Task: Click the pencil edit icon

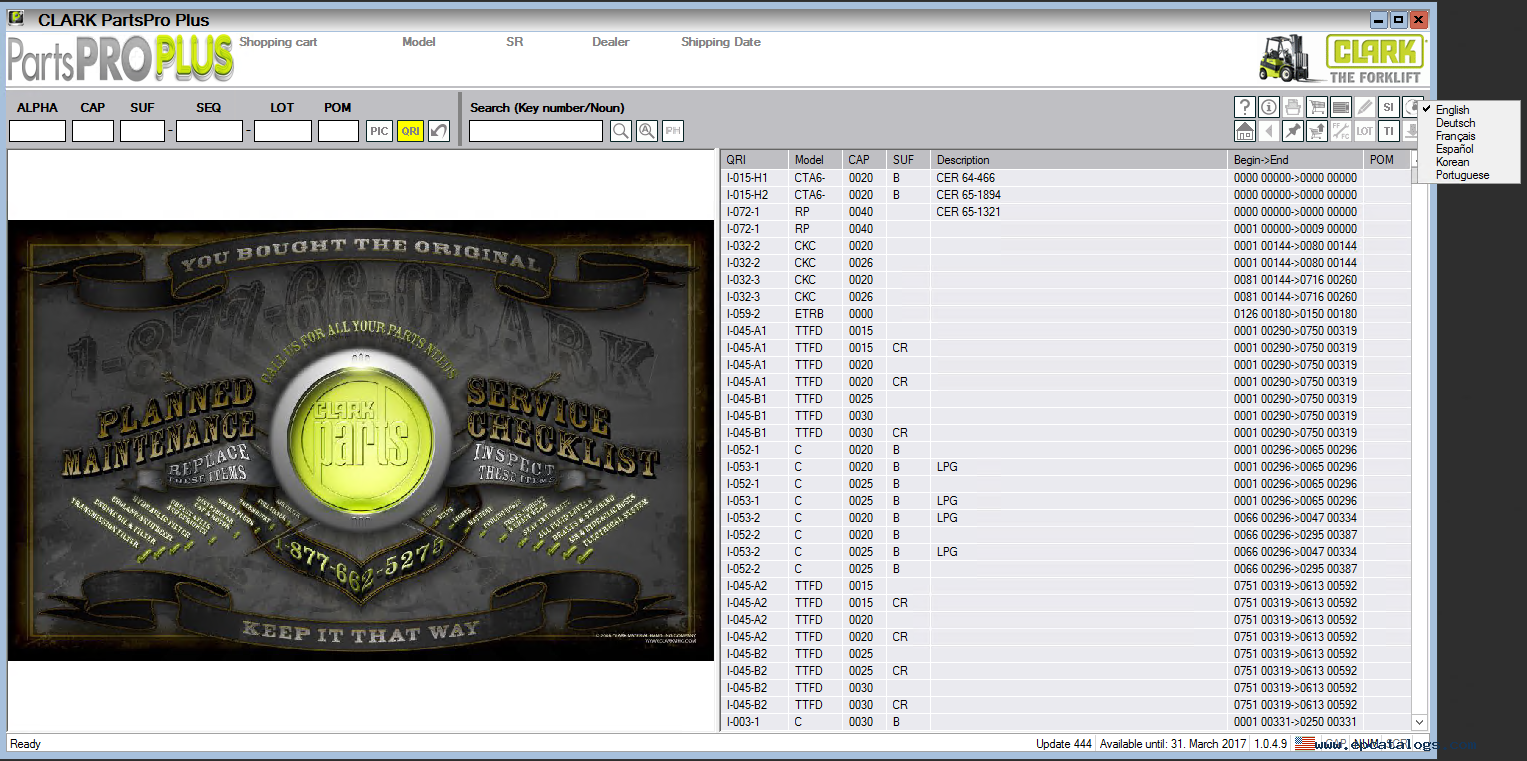Action: [1364, 107]
